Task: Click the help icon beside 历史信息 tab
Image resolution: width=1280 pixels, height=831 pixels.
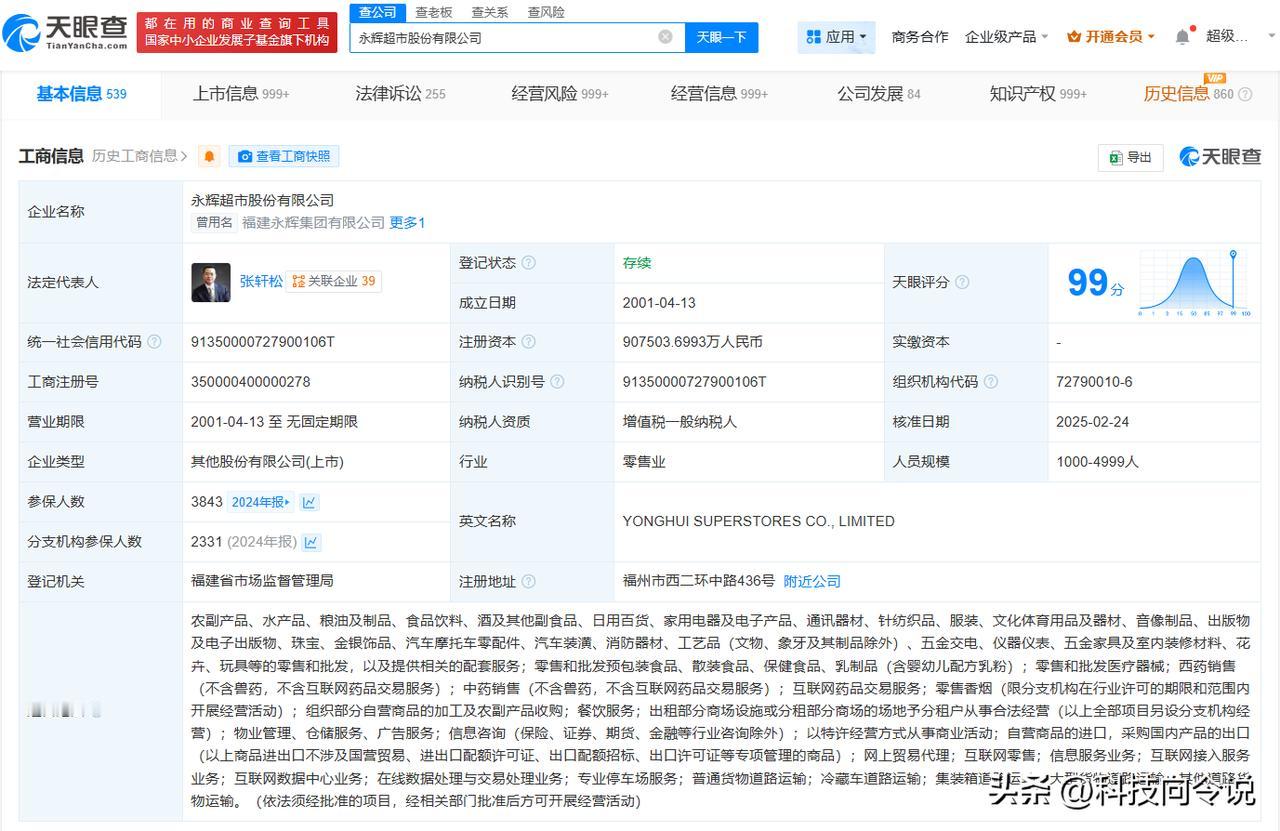Action: coord(1245,94)
